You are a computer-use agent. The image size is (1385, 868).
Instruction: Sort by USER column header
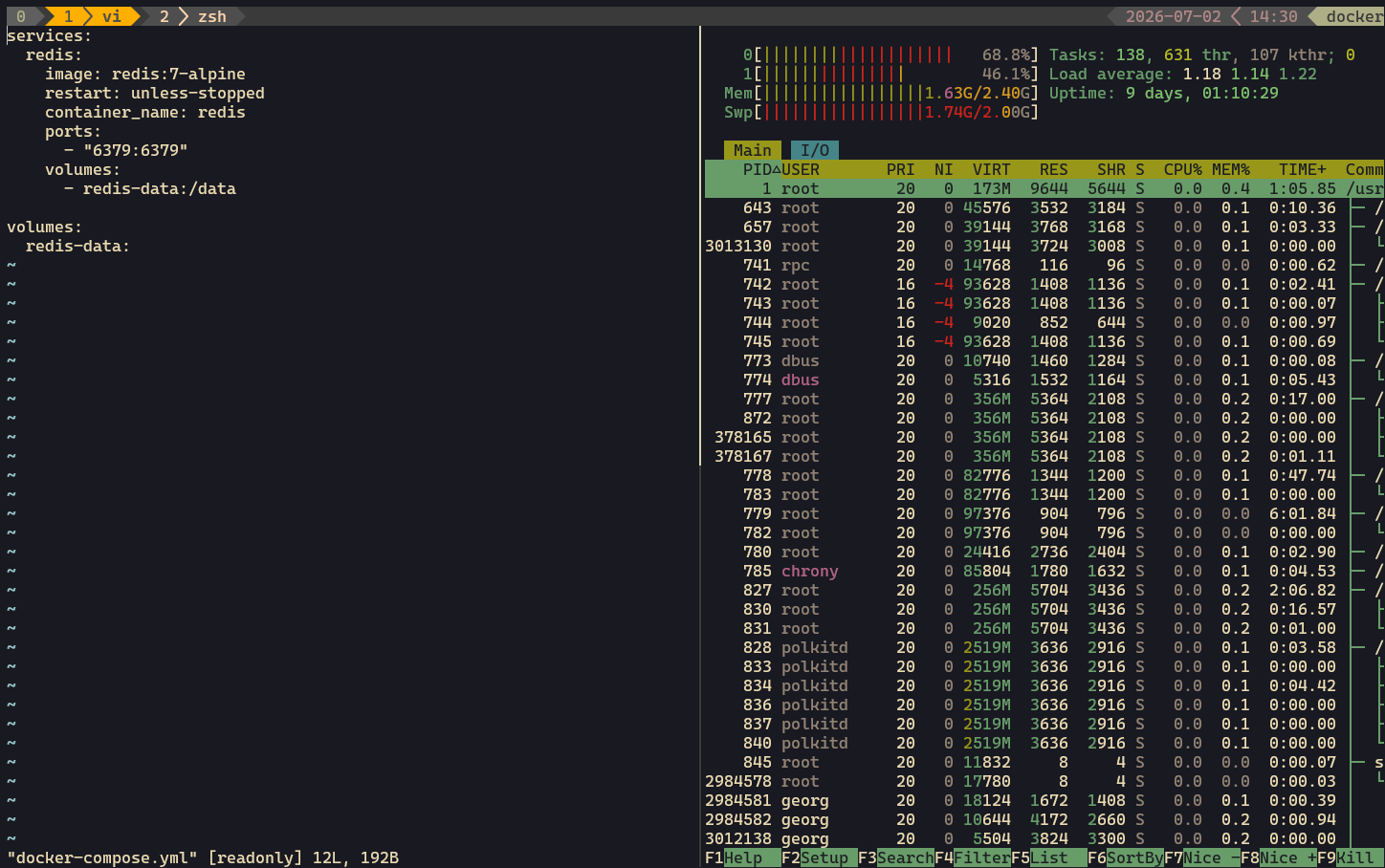[801, 169]
